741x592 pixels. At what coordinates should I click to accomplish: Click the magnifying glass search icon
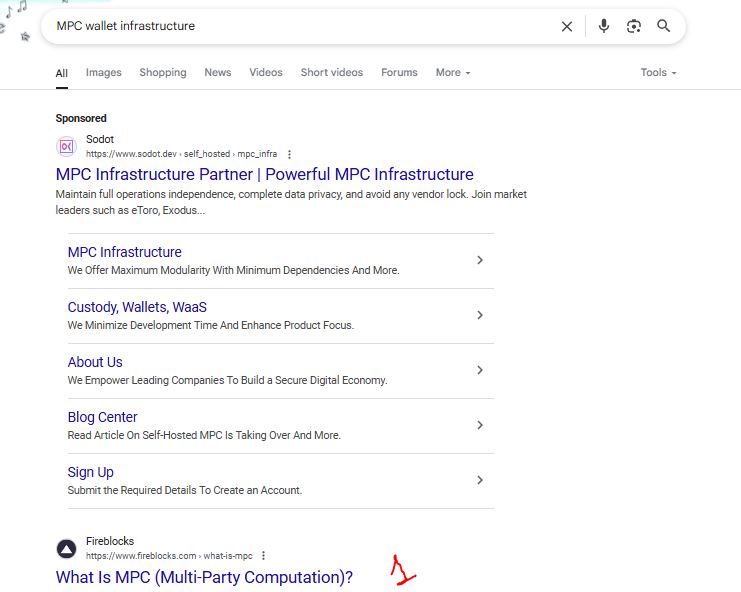pos(663,26)
